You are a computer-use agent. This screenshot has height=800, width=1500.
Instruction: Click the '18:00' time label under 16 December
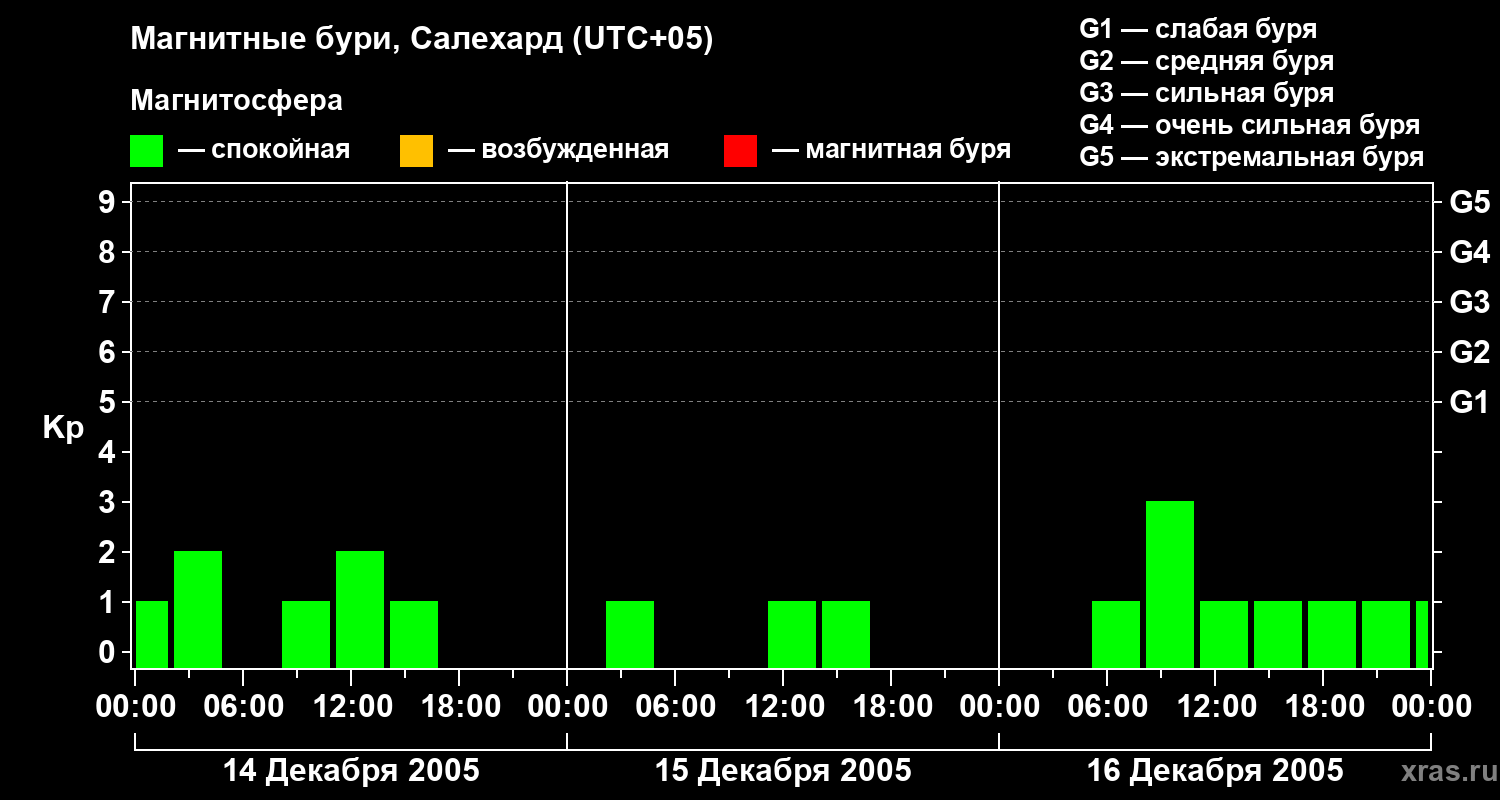click(x=1323, y=707)
